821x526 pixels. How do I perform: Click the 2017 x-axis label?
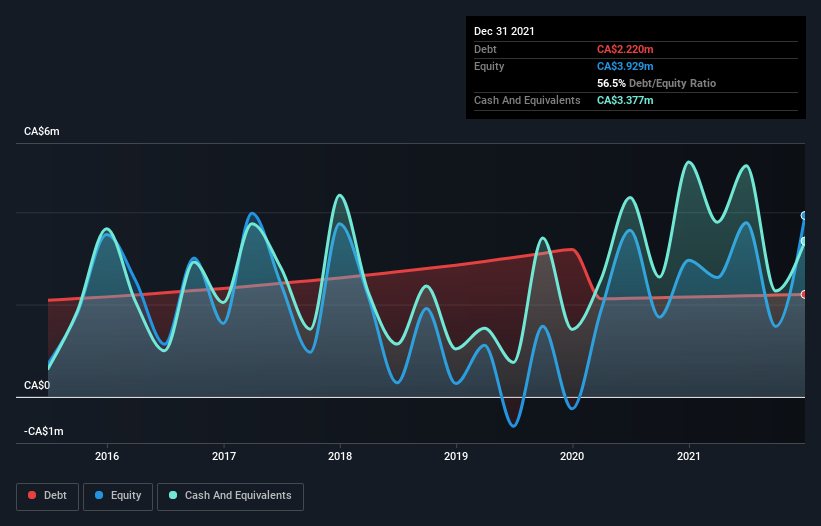coord(224,456)
